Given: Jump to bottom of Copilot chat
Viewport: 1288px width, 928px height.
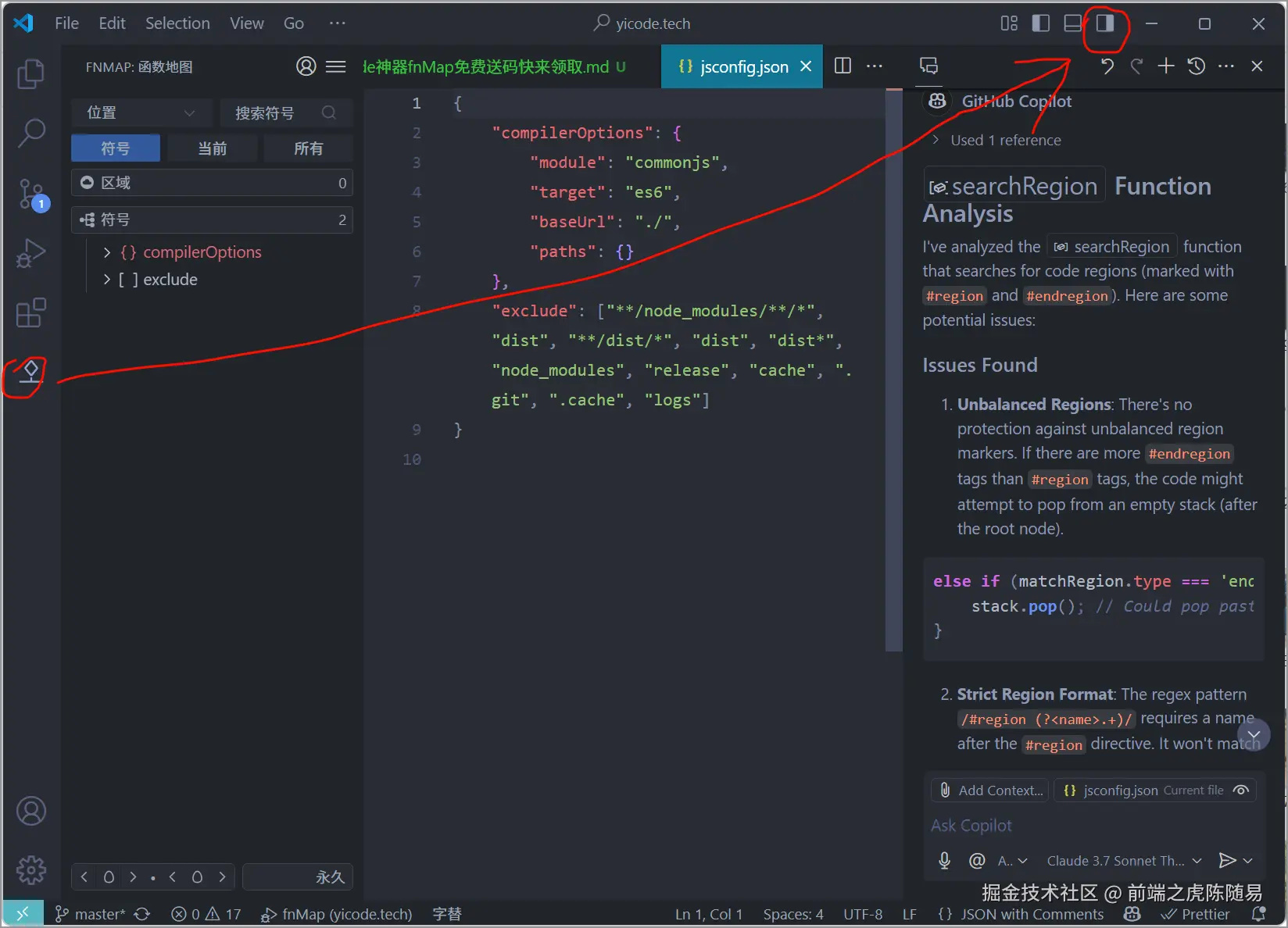Looking at the screenshot, I should [x=1254, y=735].
